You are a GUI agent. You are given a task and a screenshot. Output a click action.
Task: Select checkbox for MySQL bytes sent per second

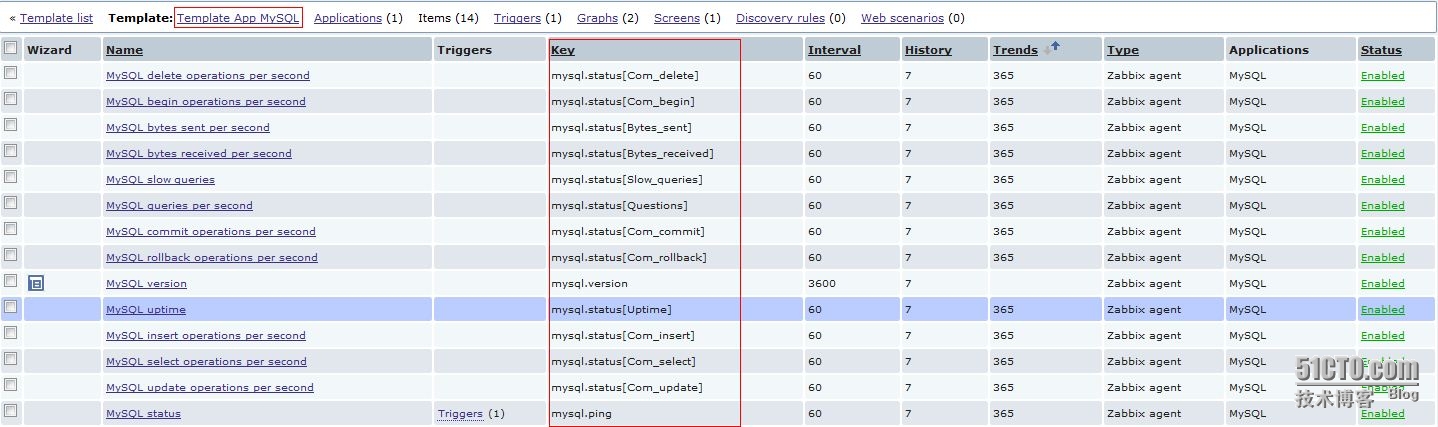point(11,125)
